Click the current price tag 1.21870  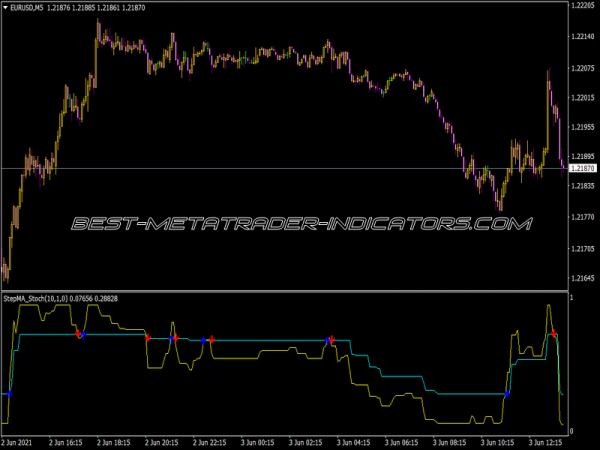[582, 169]
